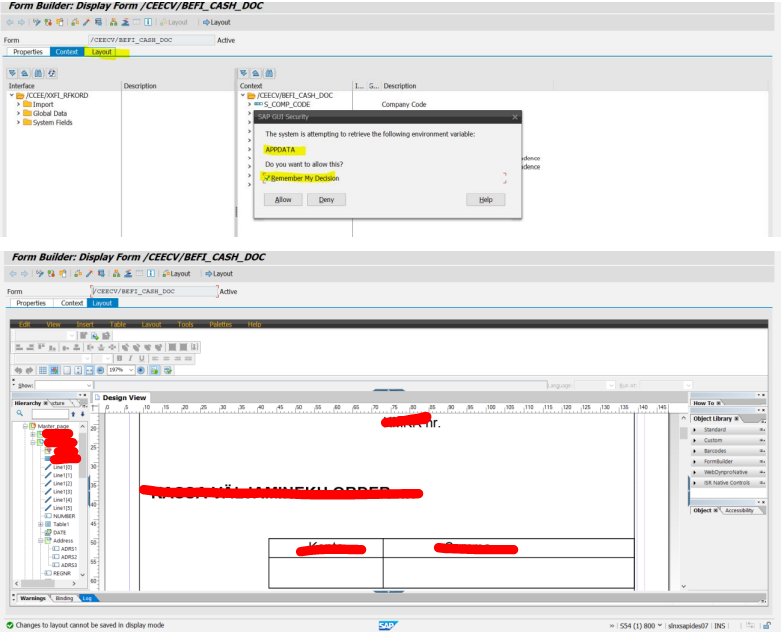Tick the Remember My Decision checkbox

(267, 178)
